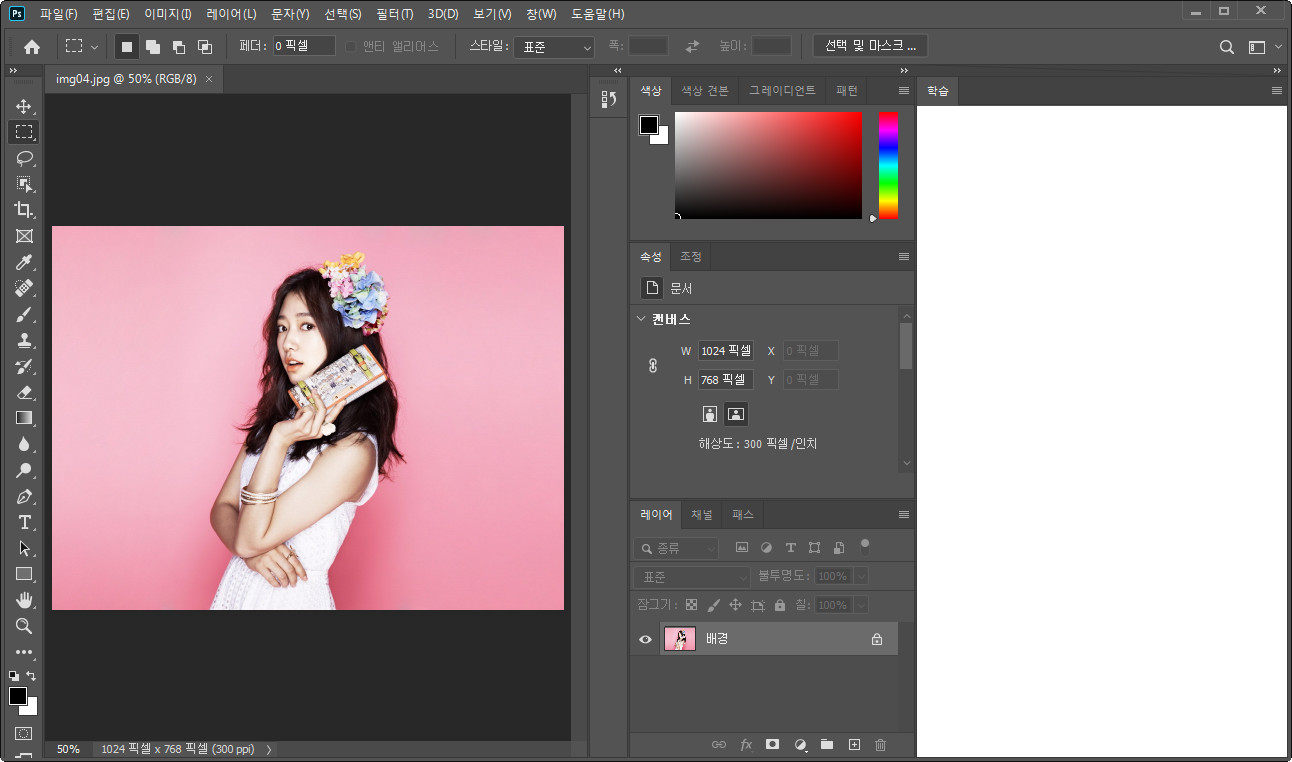Open the 파일(F) menu
Viewport: 1292px width, 762px height.
[59, 14]
